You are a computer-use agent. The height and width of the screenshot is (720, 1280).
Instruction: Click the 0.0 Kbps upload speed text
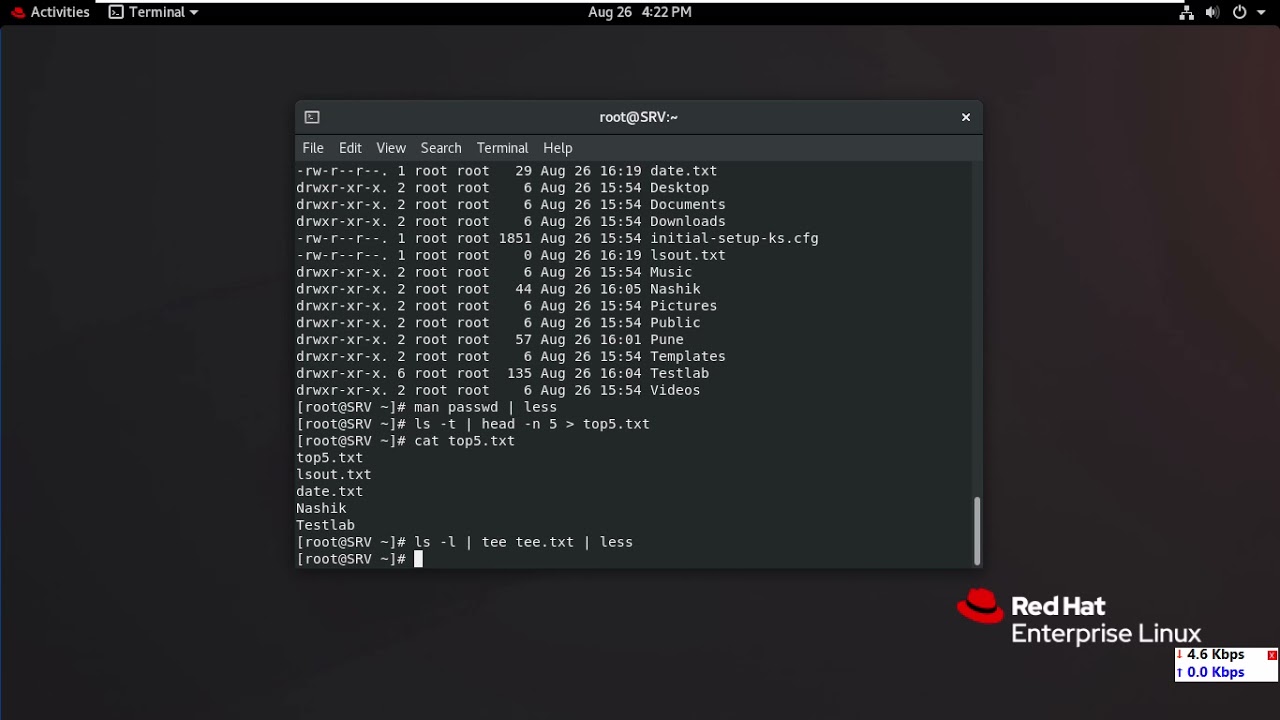(x=1215, y=673)
